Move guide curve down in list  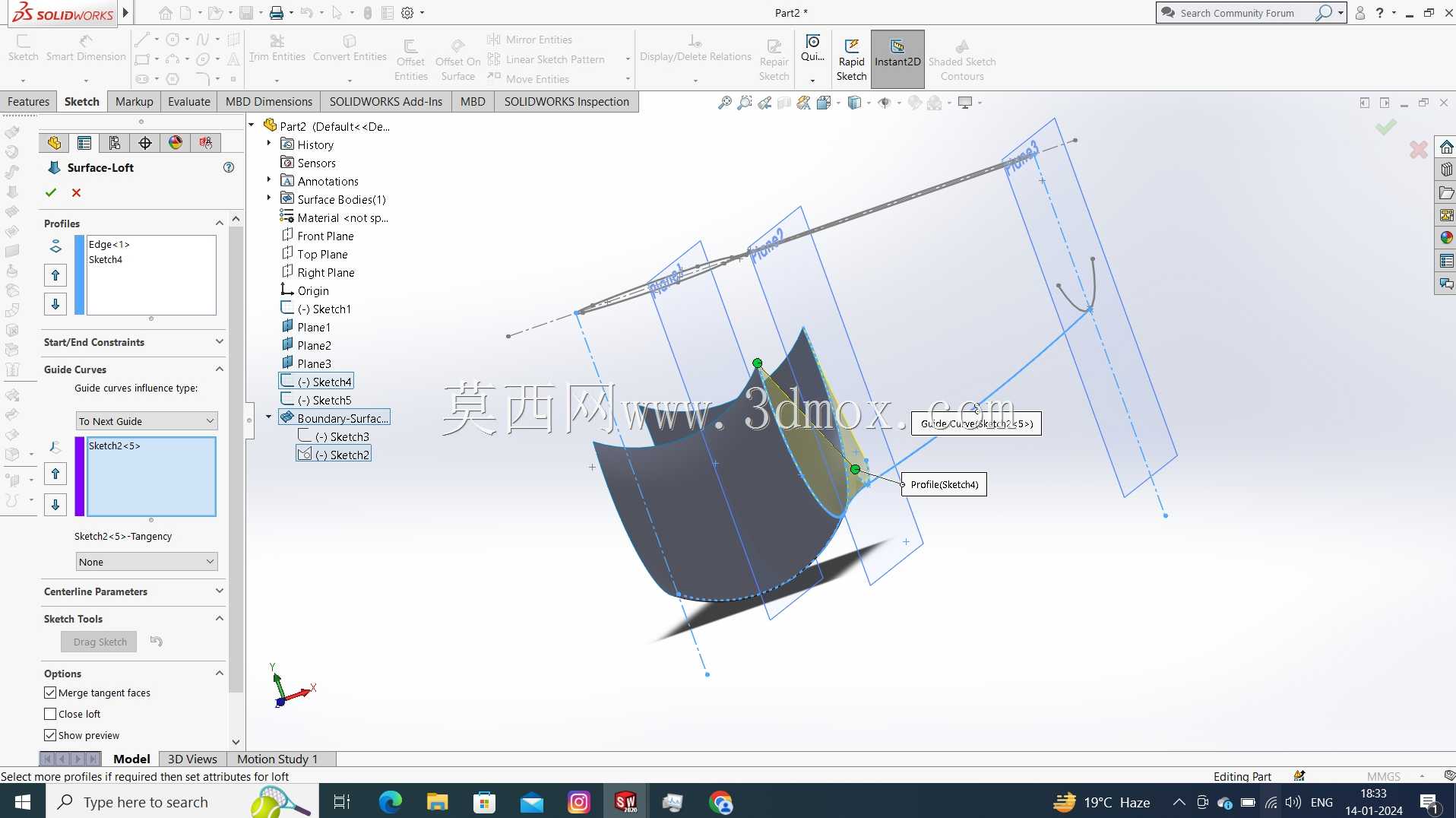pos(55,504)
